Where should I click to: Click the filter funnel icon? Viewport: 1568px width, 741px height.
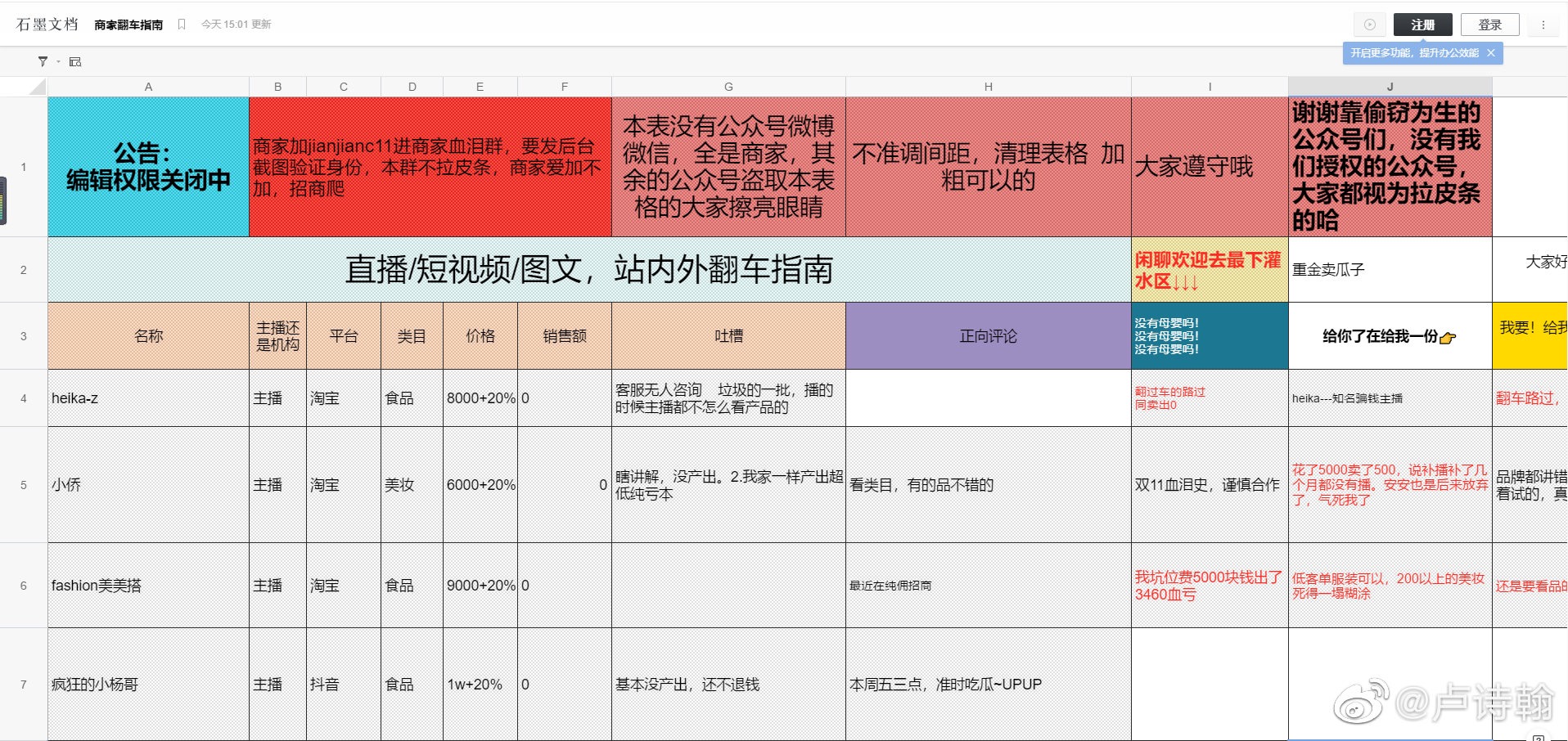coord(43,61)
